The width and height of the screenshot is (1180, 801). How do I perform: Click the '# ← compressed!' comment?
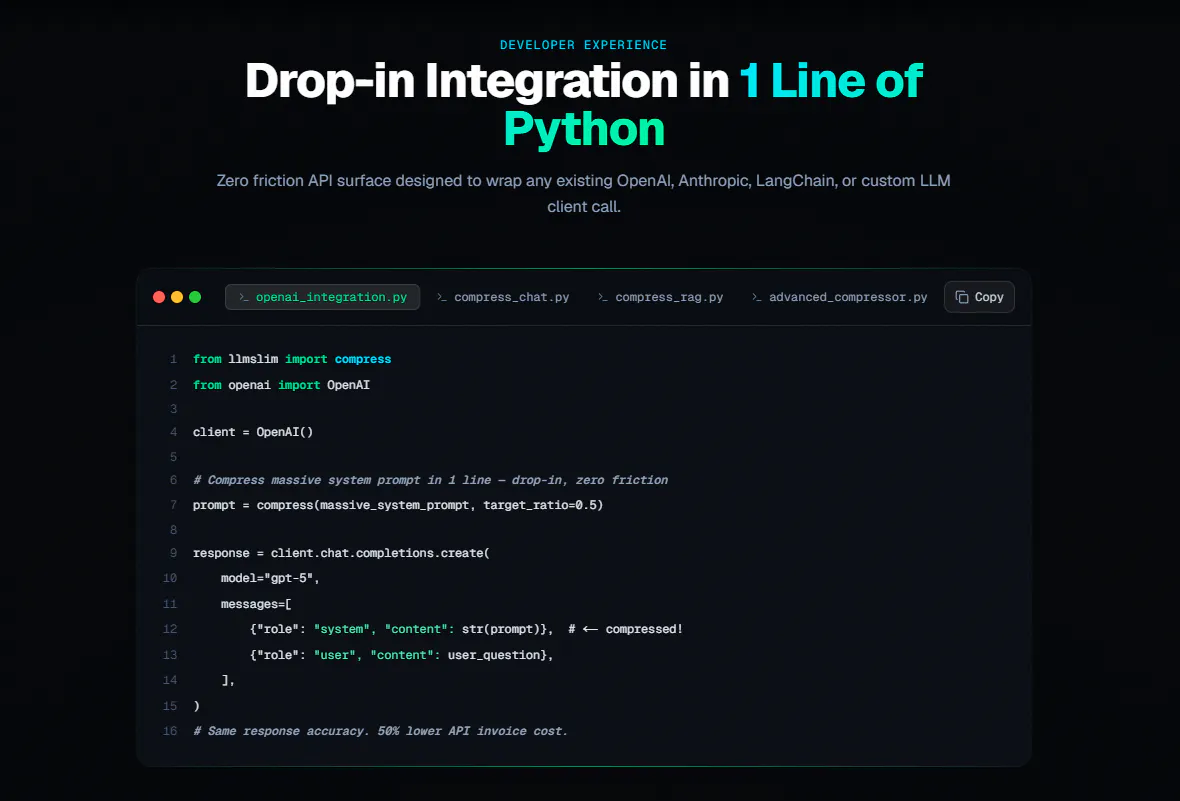pos(625,629)
